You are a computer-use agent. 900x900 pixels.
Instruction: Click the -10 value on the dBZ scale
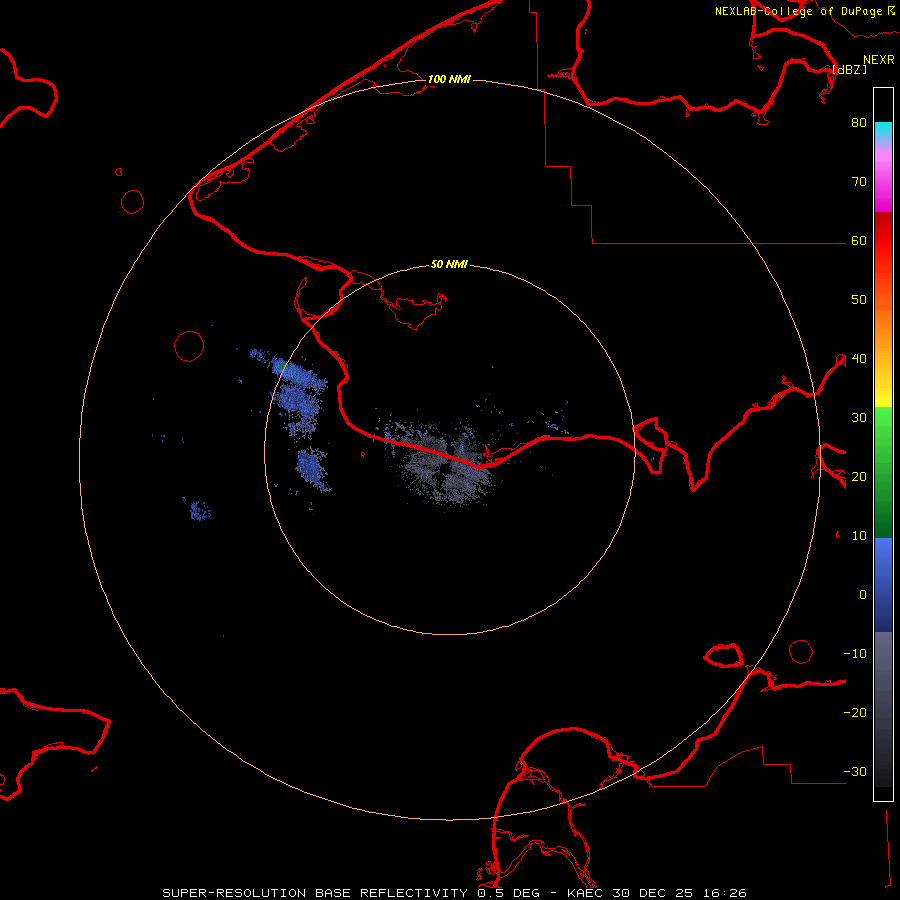tap(855, 654)
